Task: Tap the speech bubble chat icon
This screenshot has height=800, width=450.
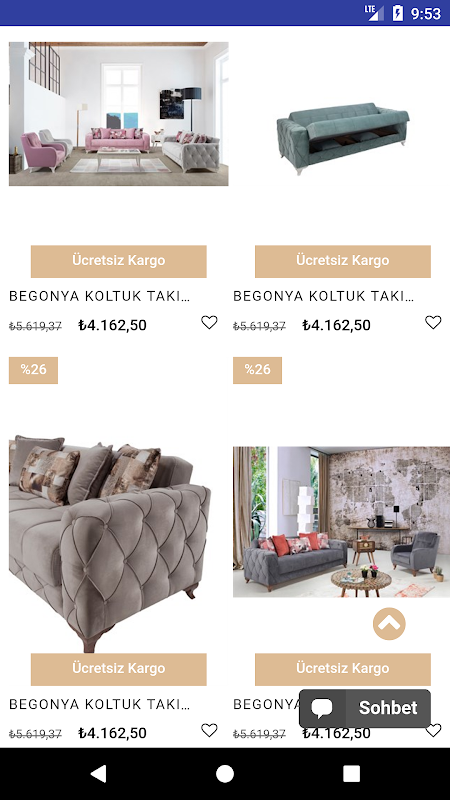Action: point(322,708)
